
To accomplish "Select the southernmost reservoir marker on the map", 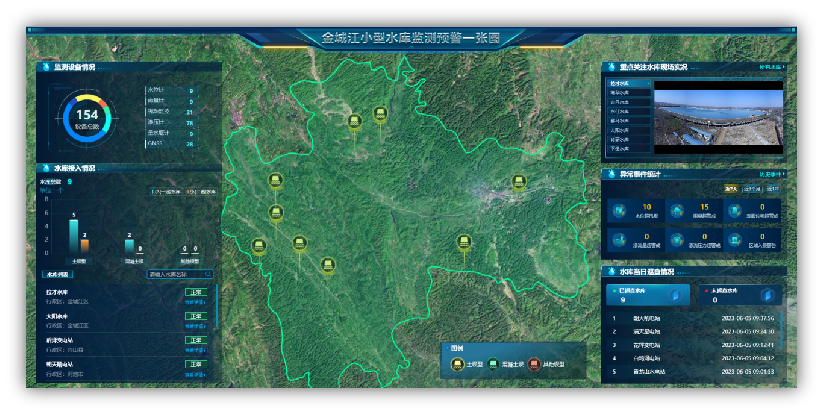I will point(327,265).
